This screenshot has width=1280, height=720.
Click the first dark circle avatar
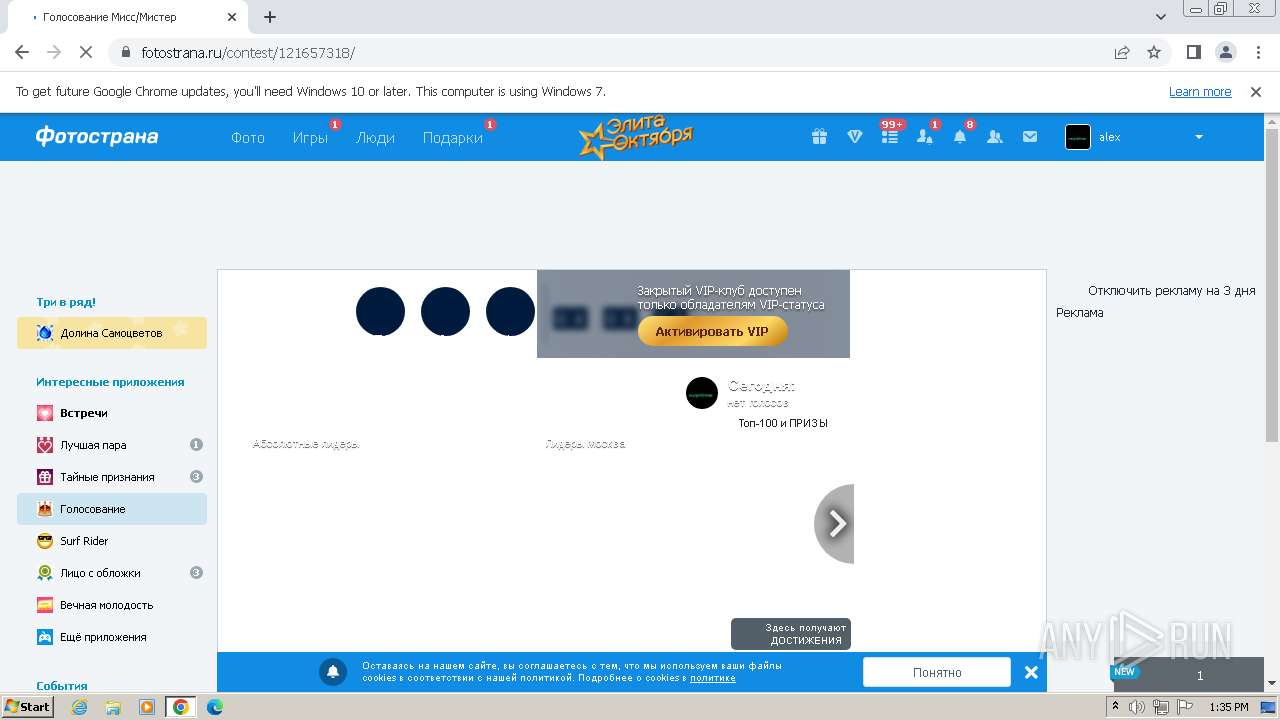coord(380,311)
